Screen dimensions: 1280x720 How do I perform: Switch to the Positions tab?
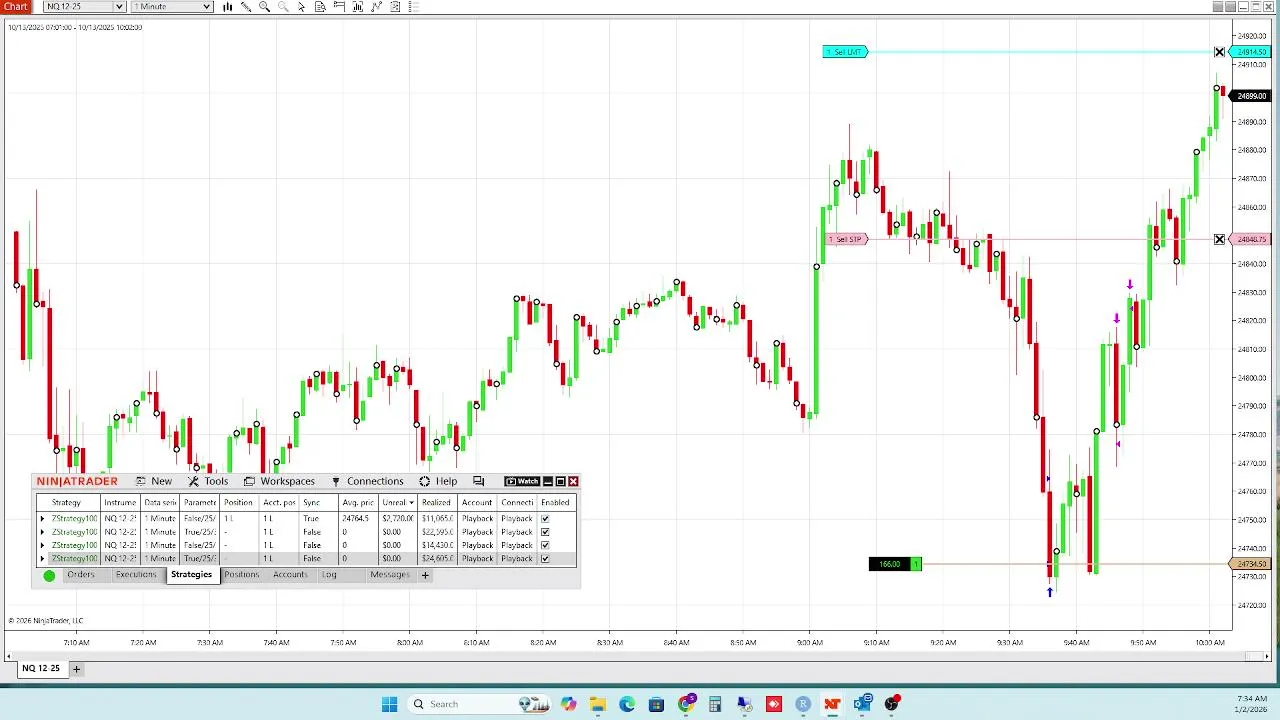tap(241, 575)
